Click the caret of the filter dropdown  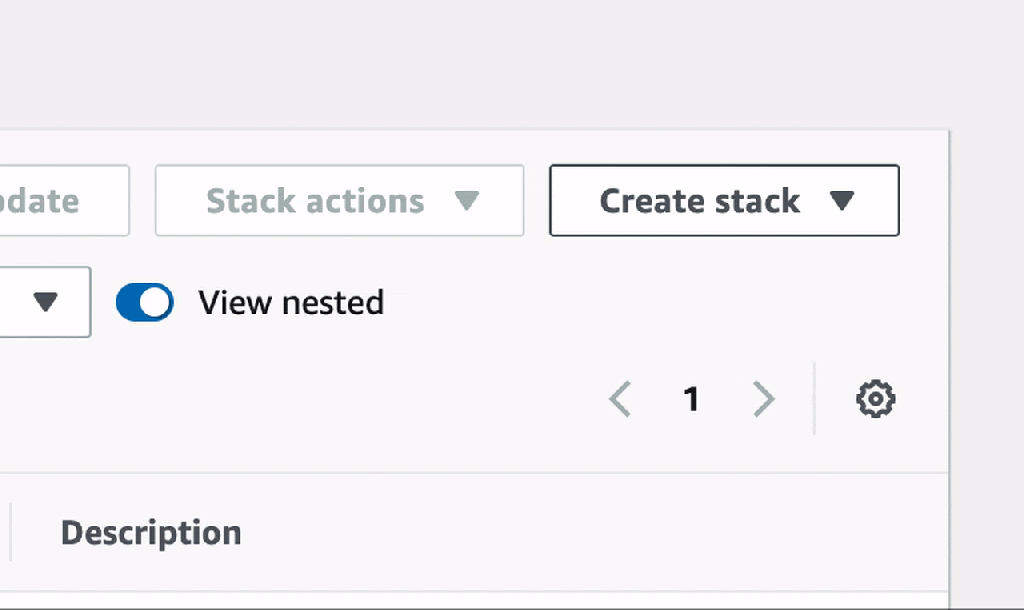pyautogui.click(x=46, y=302)
